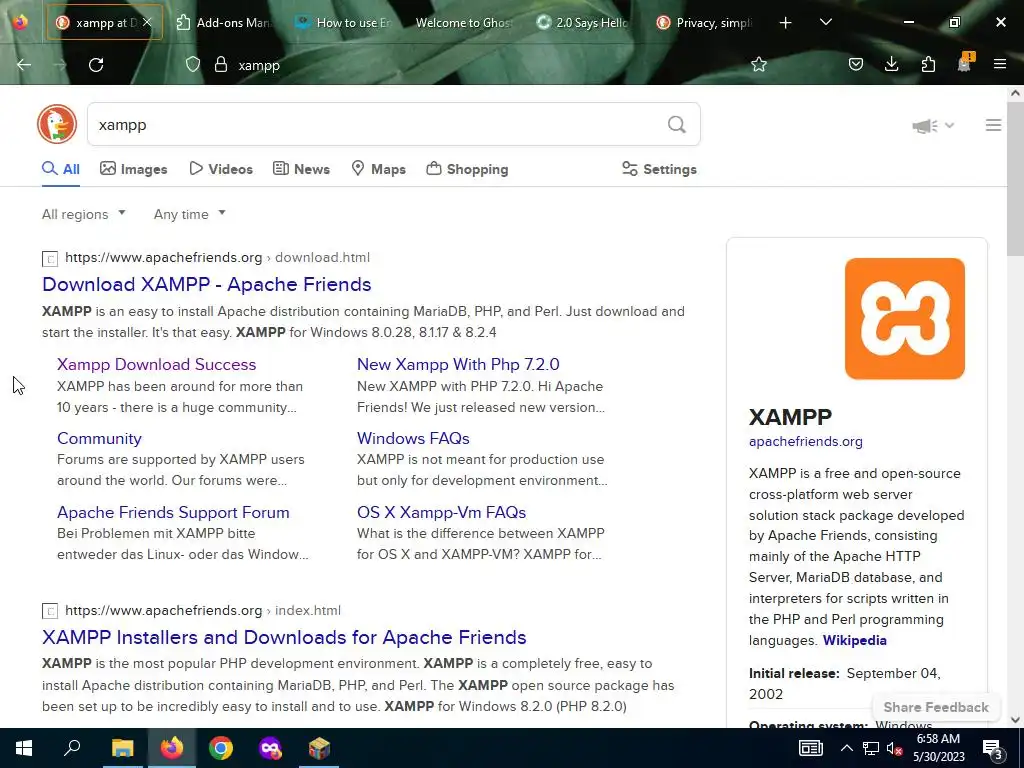Viewport: 1024px width, 768px height.
Task: Open the Windows FAQs sitelink
Action: click(x=413, y=438)
